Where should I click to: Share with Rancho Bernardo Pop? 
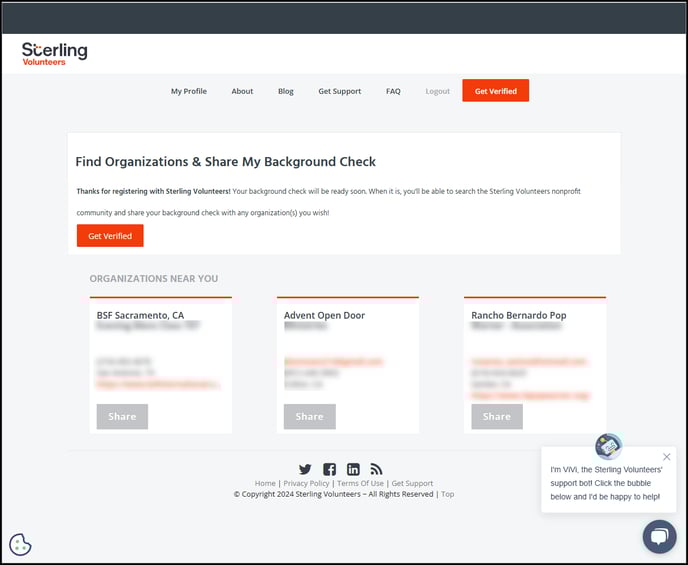click(497, 416)
